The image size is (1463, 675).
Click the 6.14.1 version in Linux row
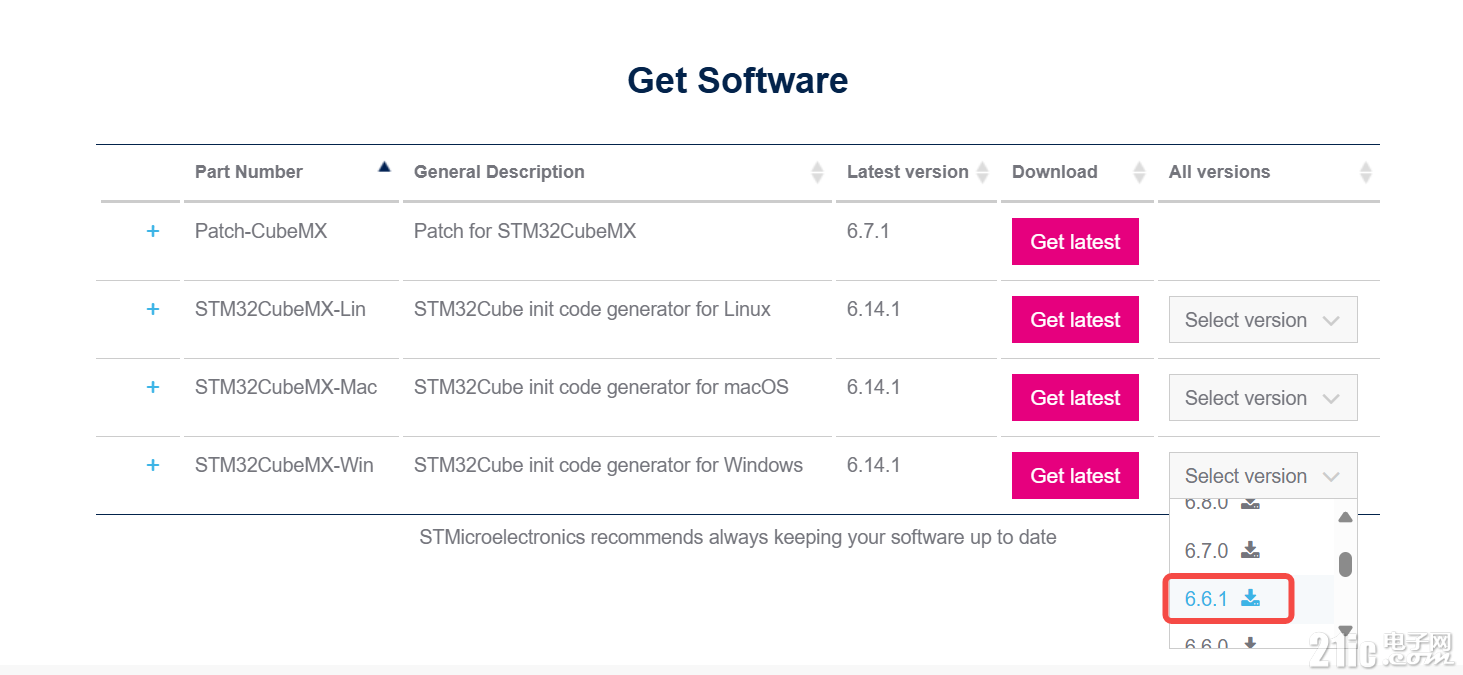pos(873,309)
